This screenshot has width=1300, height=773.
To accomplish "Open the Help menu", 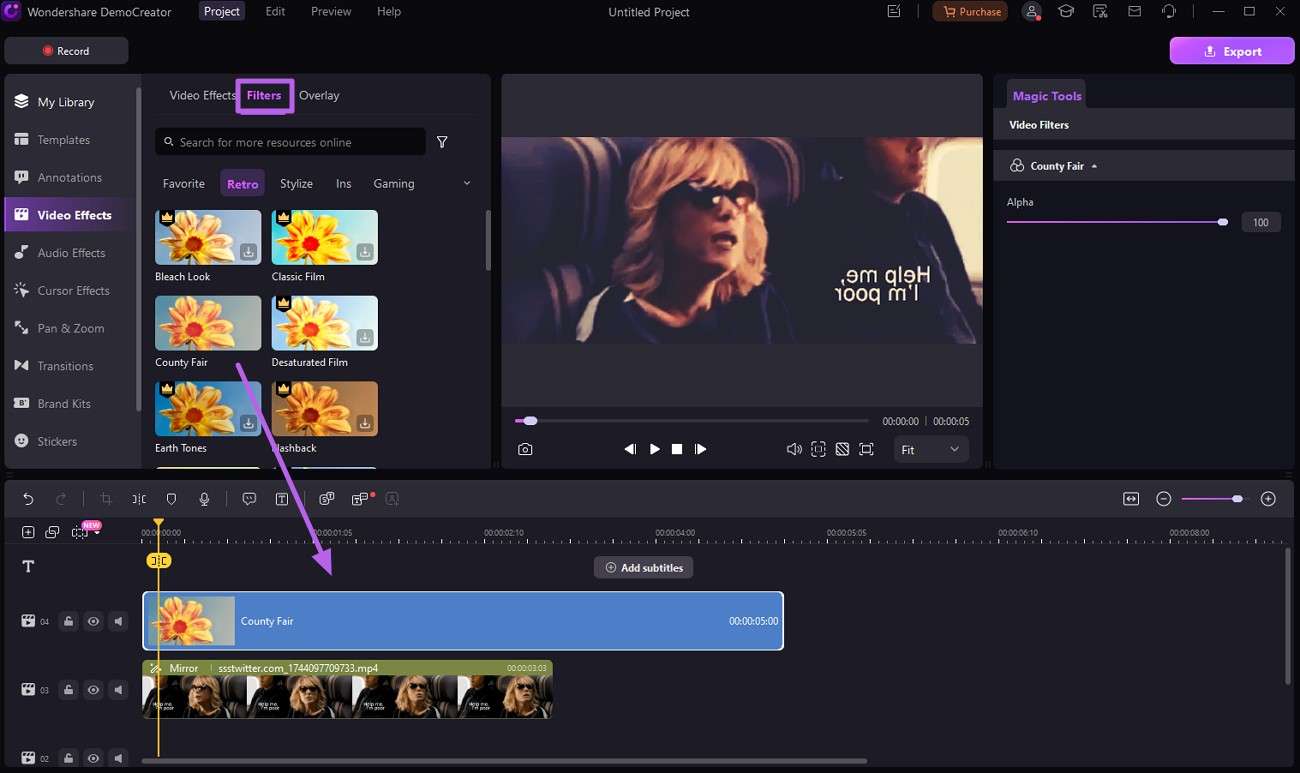I will point(389,12).
